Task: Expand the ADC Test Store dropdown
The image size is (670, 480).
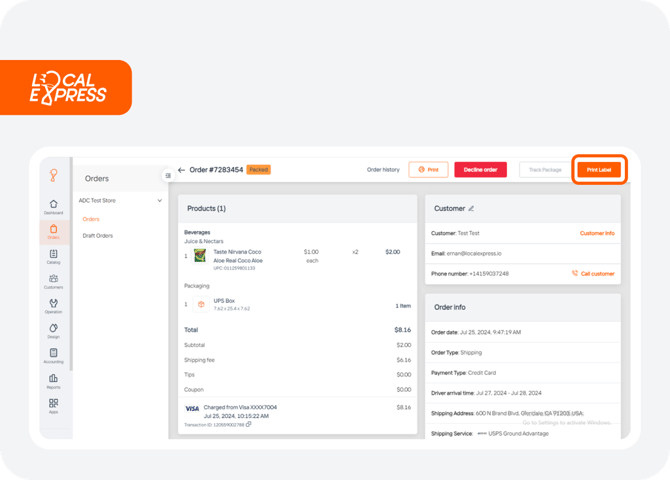Action: 159,200
